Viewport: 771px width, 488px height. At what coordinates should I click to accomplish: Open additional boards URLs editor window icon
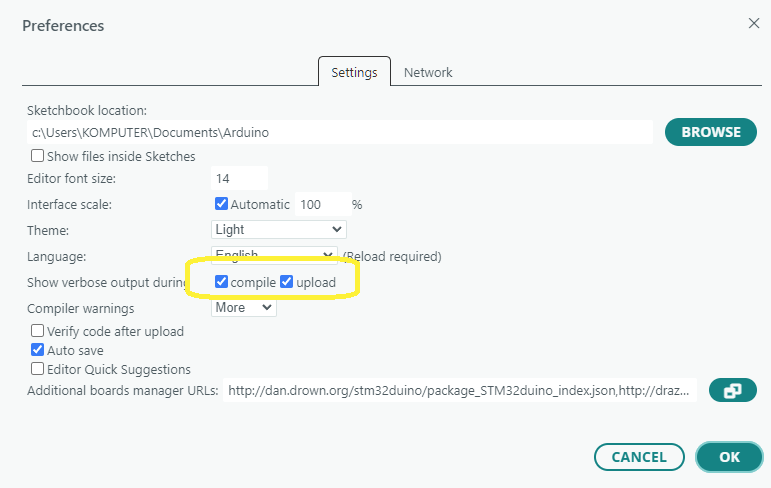733,391
